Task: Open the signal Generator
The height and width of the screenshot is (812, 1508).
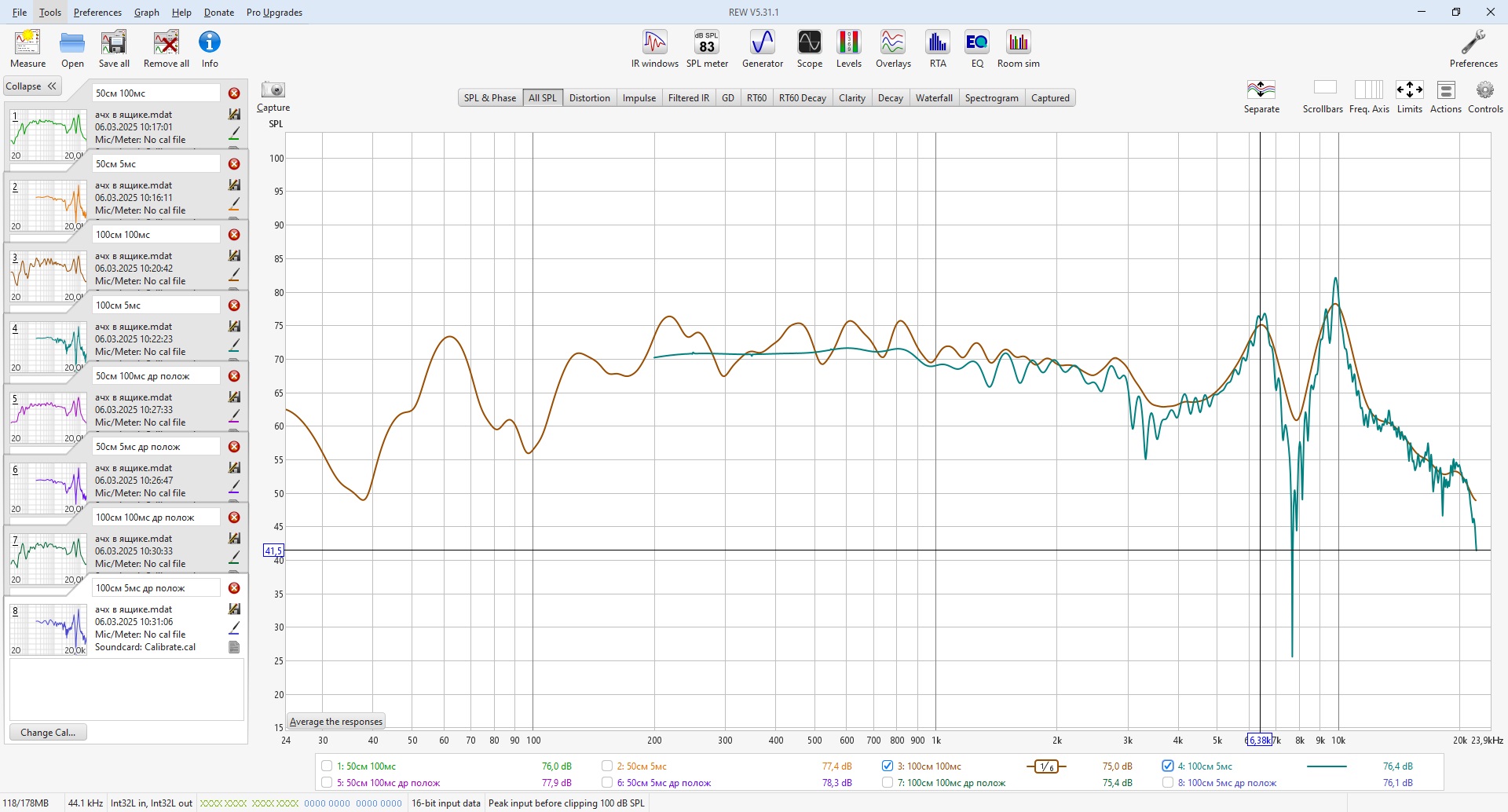Action: (763, 49)
